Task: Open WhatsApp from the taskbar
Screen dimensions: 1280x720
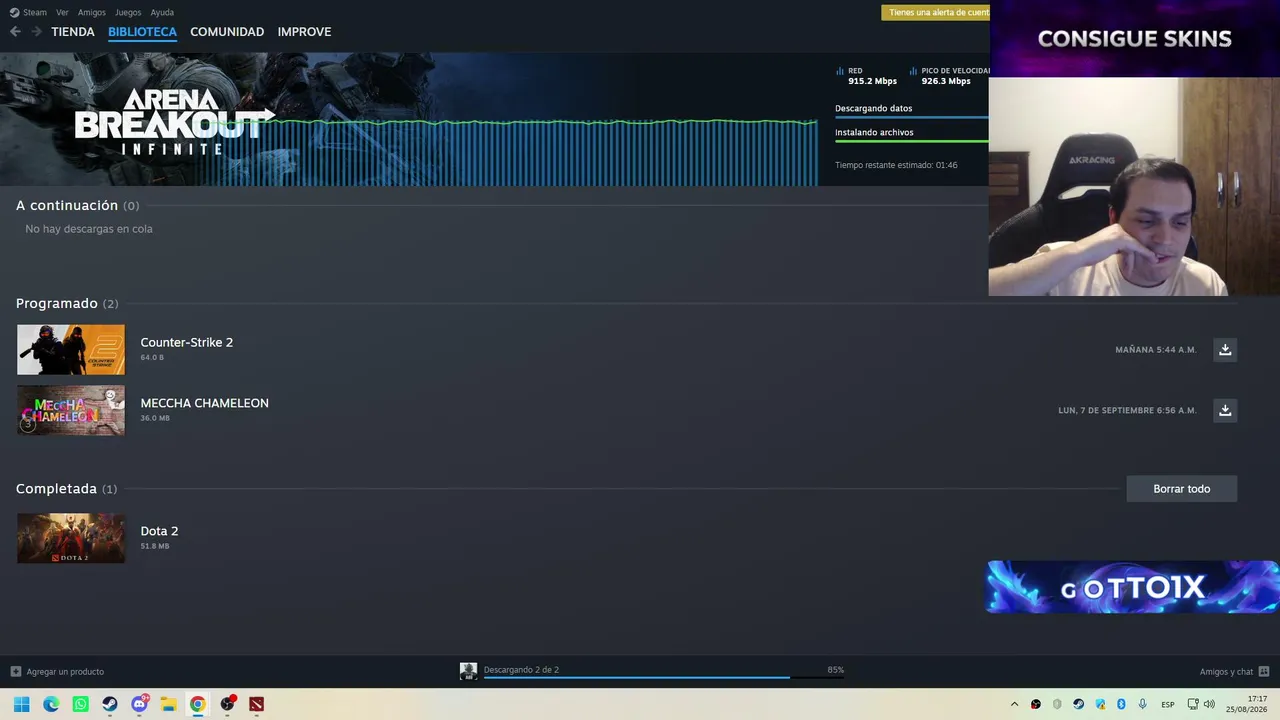Action: point(81,704)
